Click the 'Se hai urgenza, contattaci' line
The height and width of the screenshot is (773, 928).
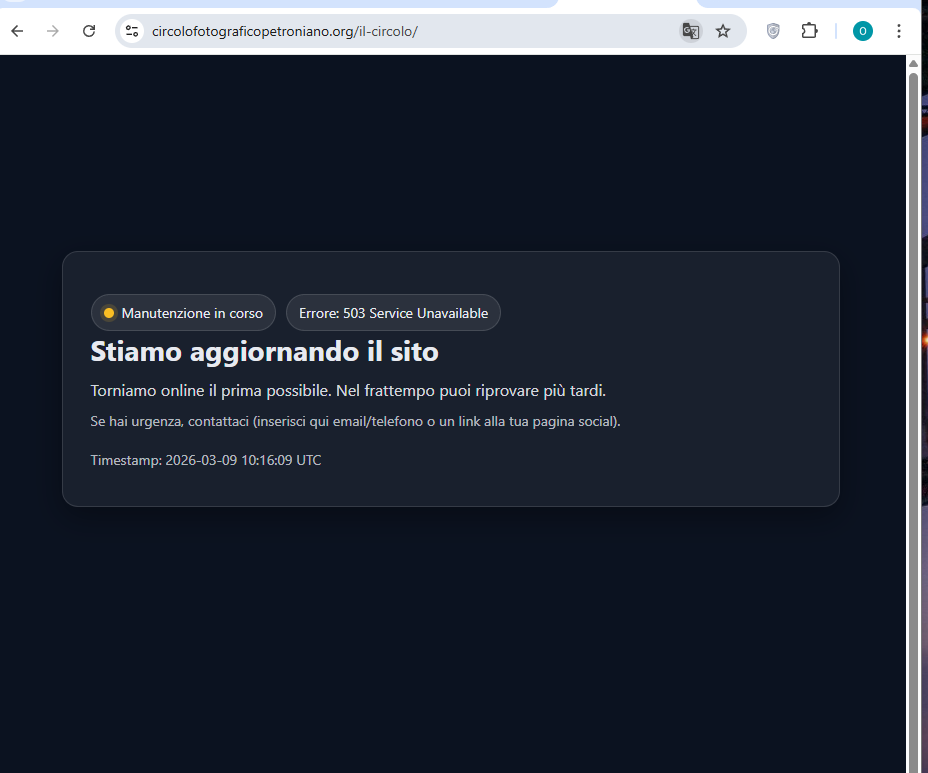(355, 421)
